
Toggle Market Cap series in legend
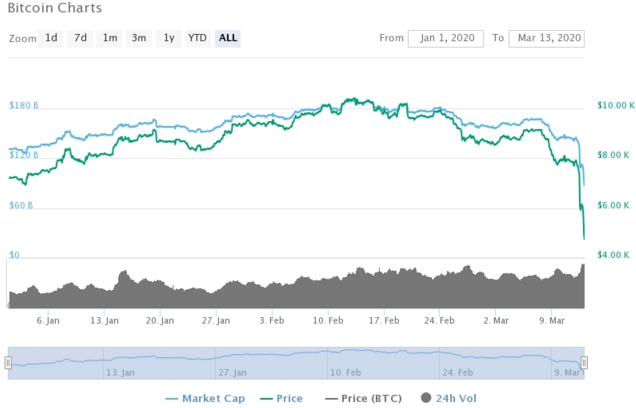pos(205,398)
